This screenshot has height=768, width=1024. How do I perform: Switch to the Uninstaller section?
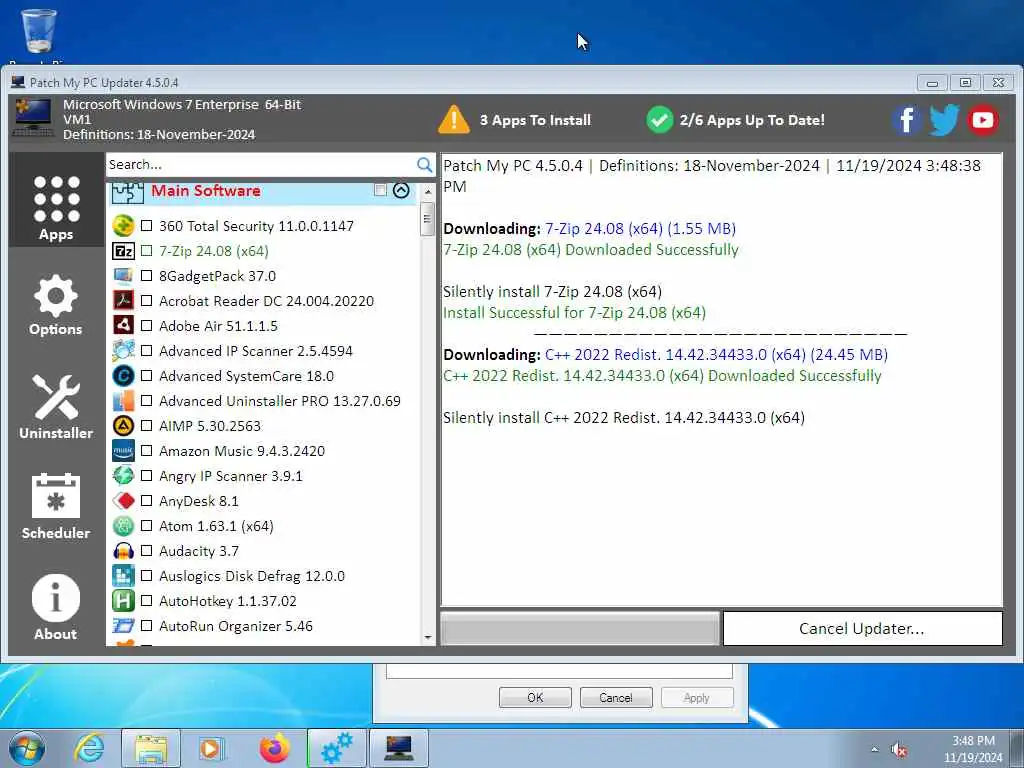point(56,407)
